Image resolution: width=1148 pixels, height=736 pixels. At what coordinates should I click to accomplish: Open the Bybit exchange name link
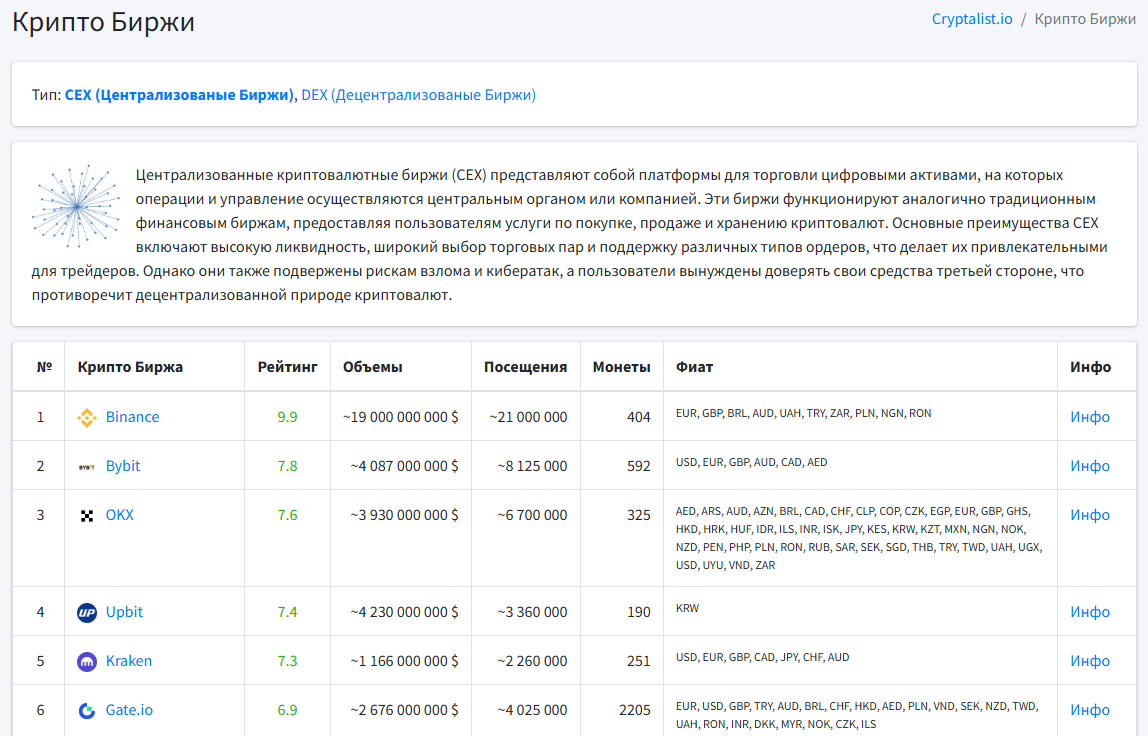click(x=123, y=466)
